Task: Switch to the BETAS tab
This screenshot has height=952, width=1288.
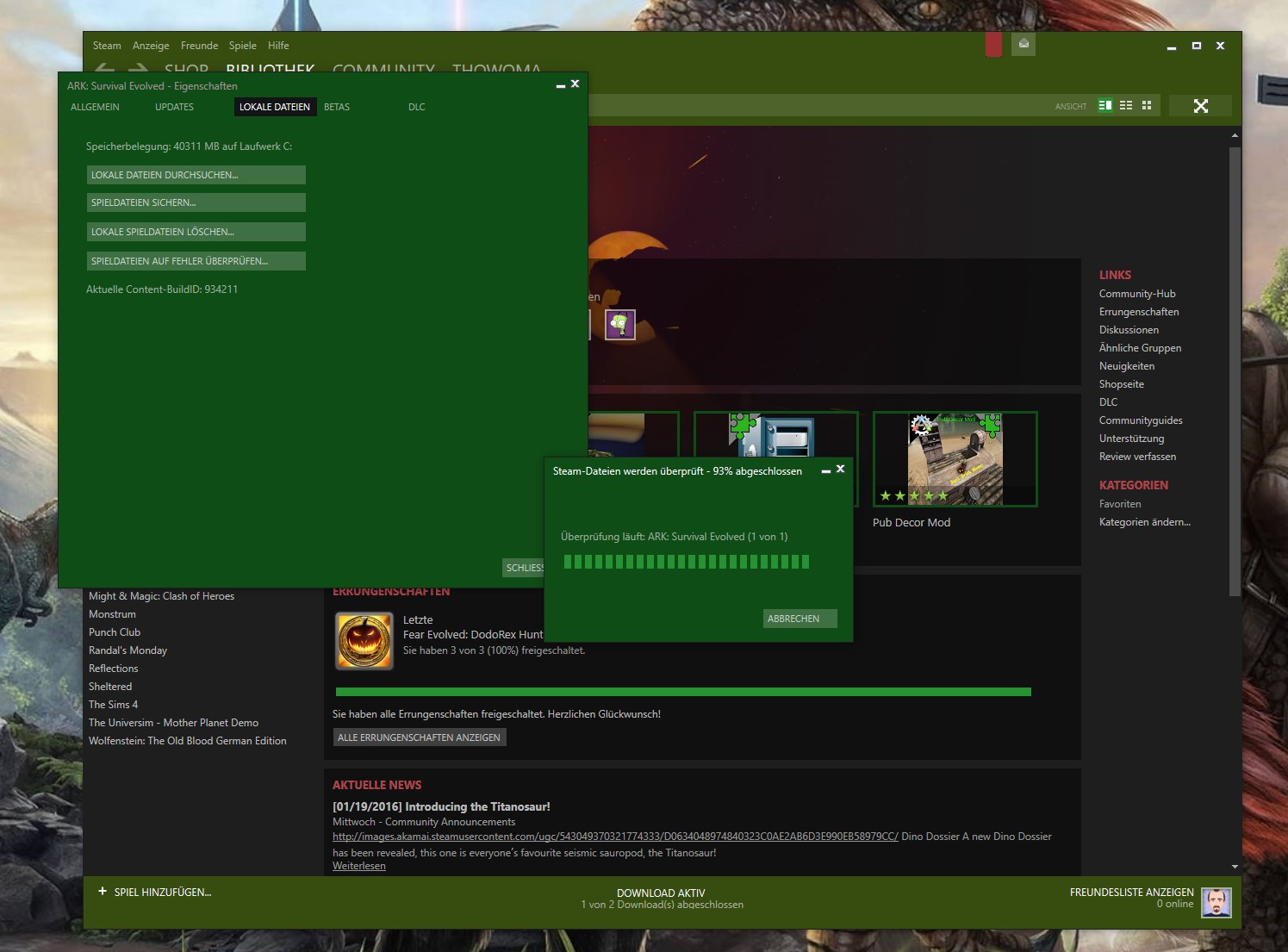Action: click(337, 107)
